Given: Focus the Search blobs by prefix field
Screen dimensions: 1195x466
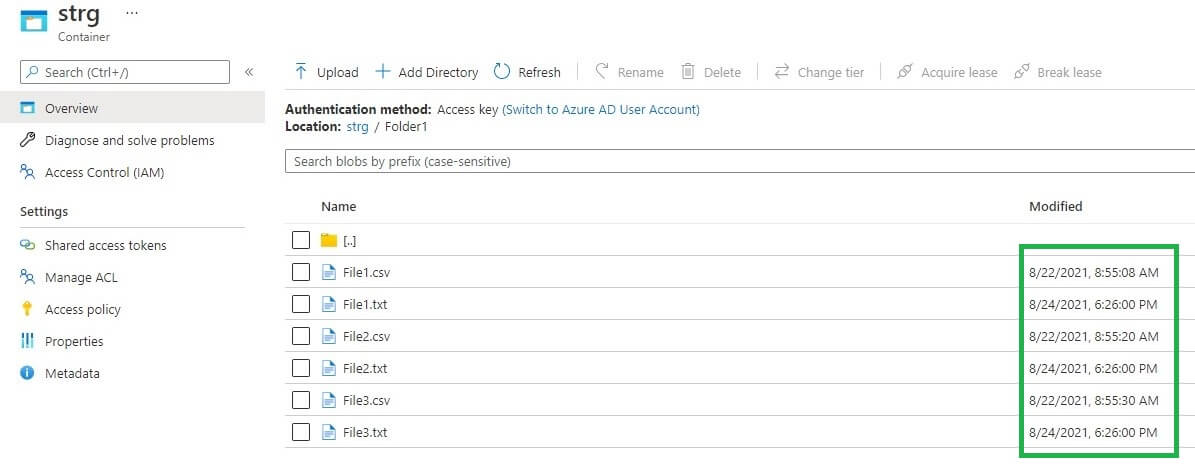Looking at the screenshot, I should (738, 161).
